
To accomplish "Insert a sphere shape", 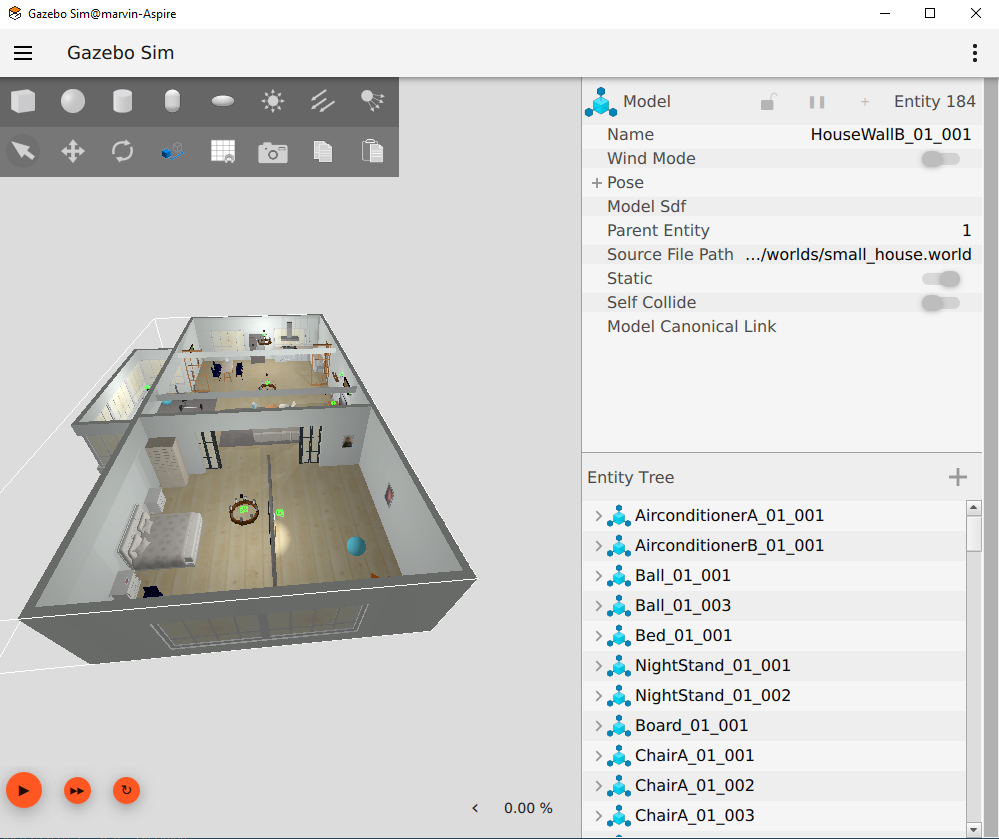I will [x=73, y=101].
